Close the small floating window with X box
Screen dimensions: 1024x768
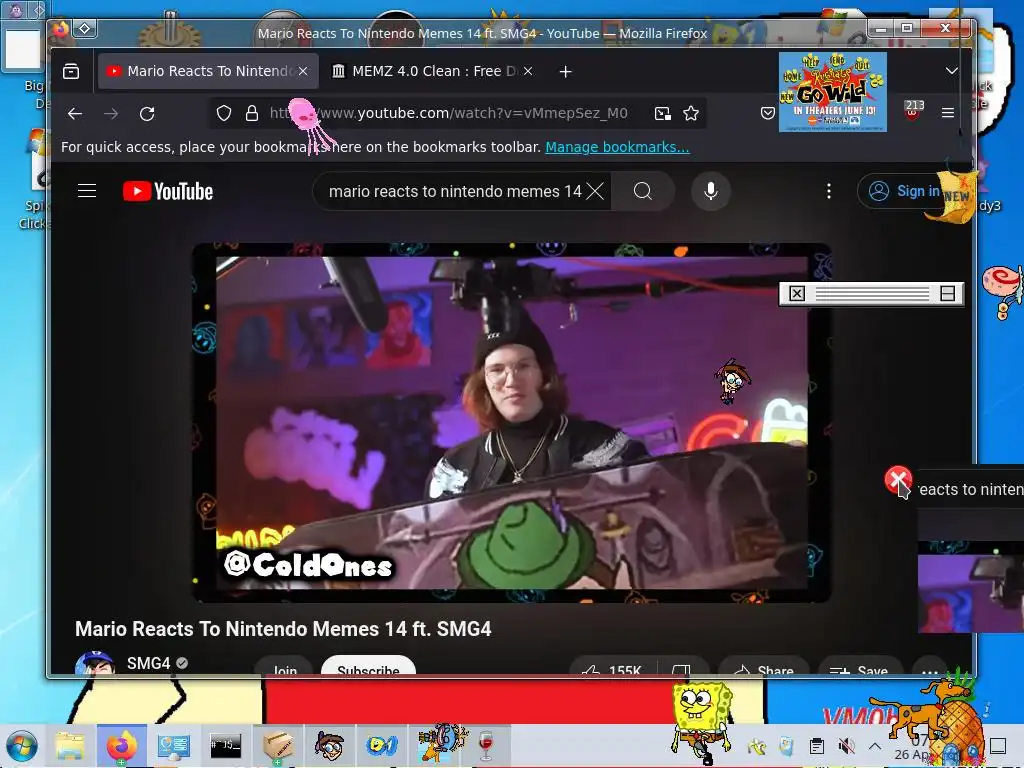pyautogui.click(x=797, y=294)
